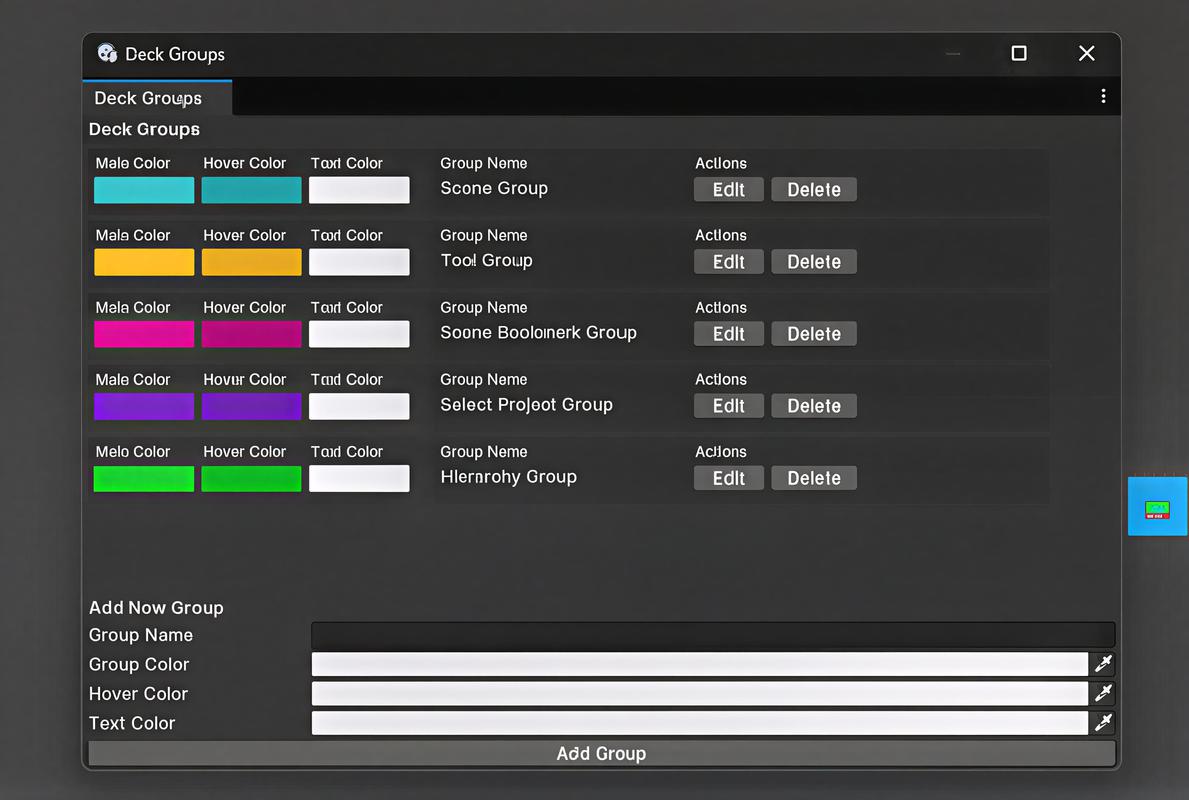
Task: Edit the Scene Group
Action: [728, 189]
